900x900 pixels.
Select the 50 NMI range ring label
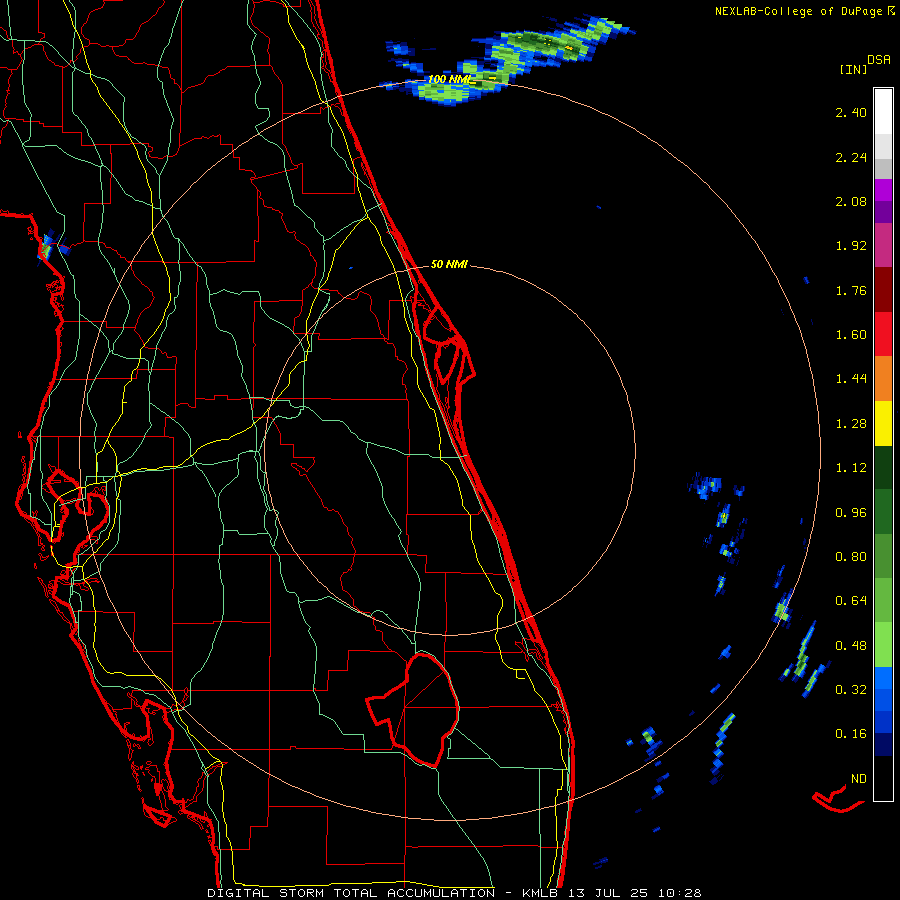pos(449,265)
